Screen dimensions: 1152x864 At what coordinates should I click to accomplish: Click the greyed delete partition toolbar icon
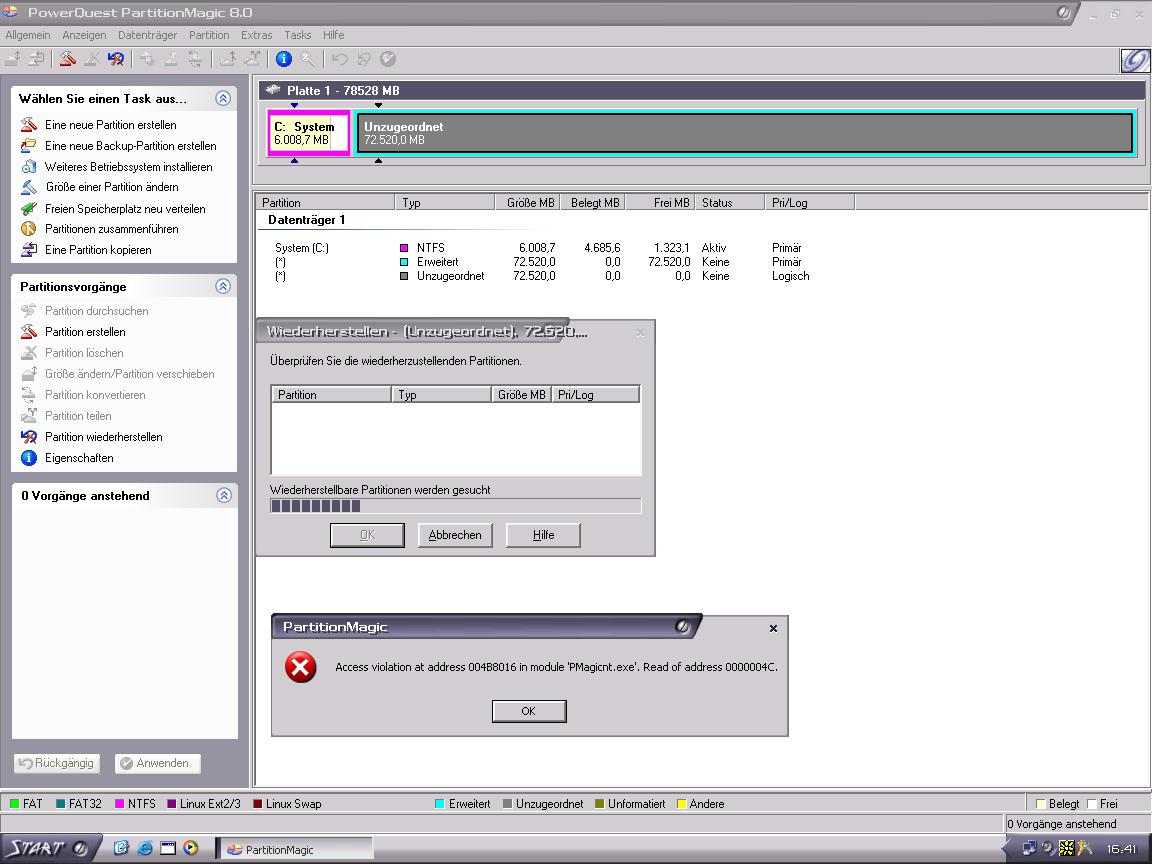92,60
